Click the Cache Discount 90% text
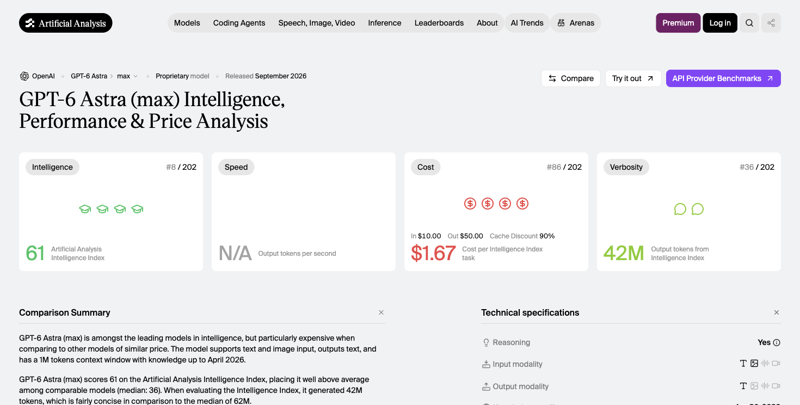The height and width of the screenshot is (405, 800). coord(522,236)
